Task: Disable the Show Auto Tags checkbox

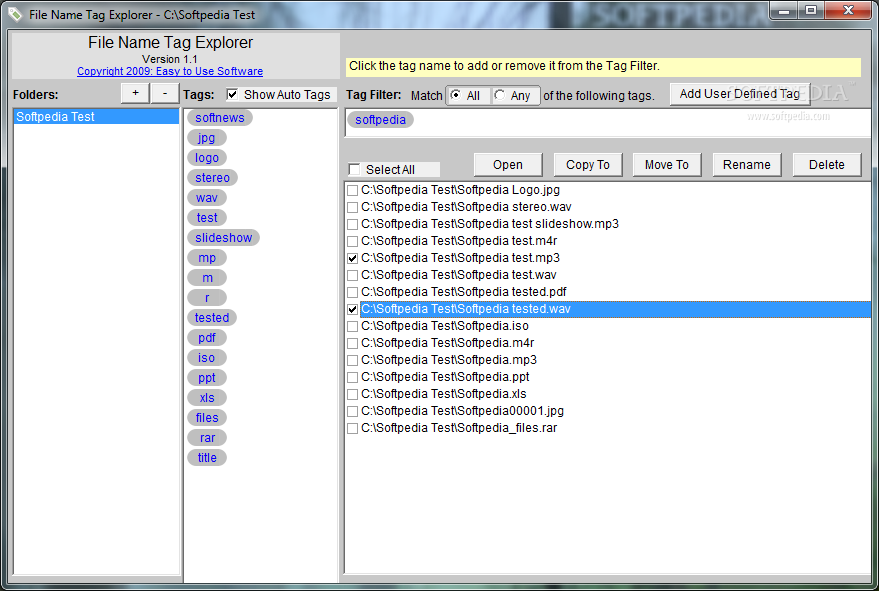Action: coord(232,94)
